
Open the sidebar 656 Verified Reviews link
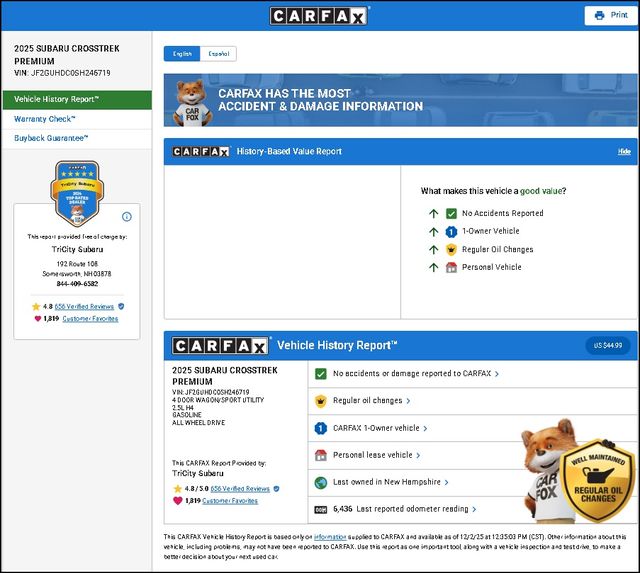point(85,306)
